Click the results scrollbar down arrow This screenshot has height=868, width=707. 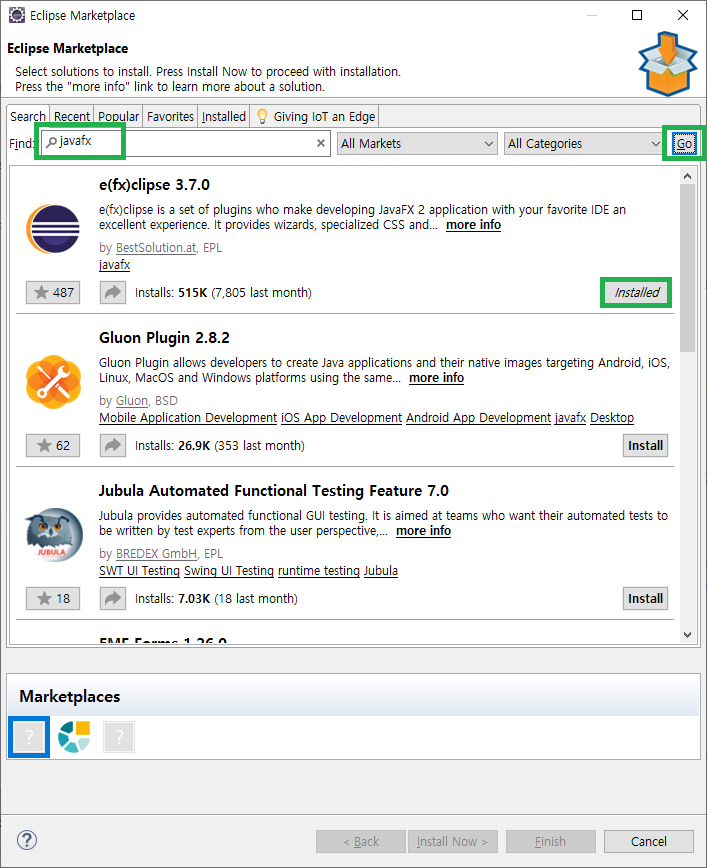point(688,635)
